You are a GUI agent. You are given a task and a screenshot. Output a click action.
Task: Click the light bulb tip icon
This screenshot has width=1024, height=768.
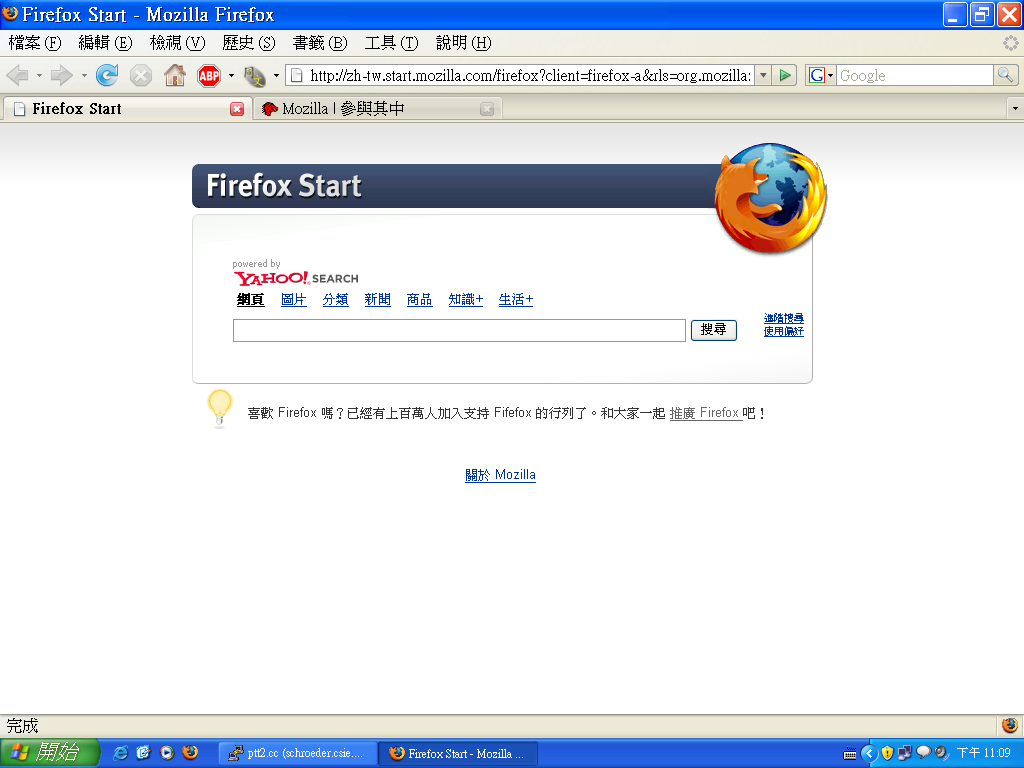tap(220, 409)
